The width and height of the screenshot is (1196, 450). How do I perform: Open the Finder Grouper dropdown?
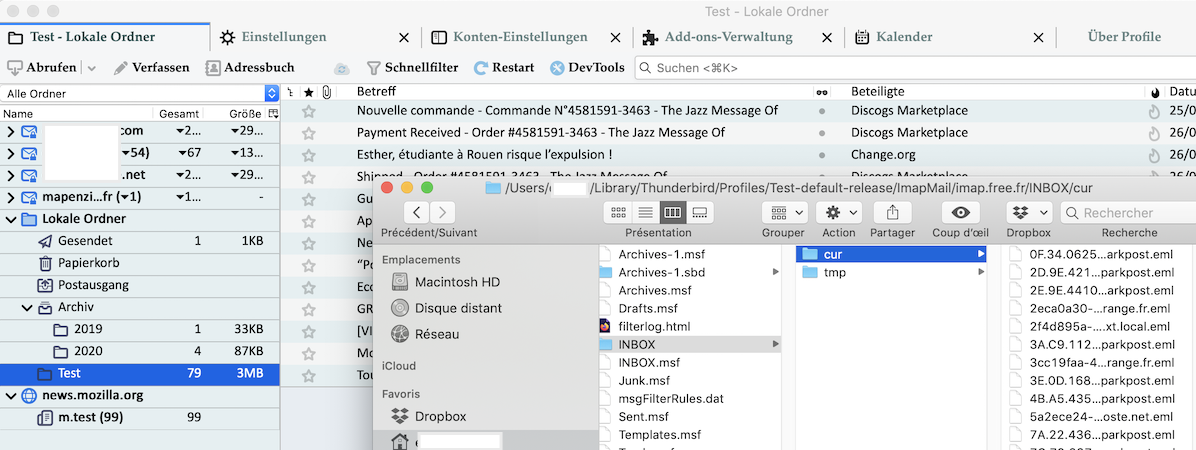[785, 212]
